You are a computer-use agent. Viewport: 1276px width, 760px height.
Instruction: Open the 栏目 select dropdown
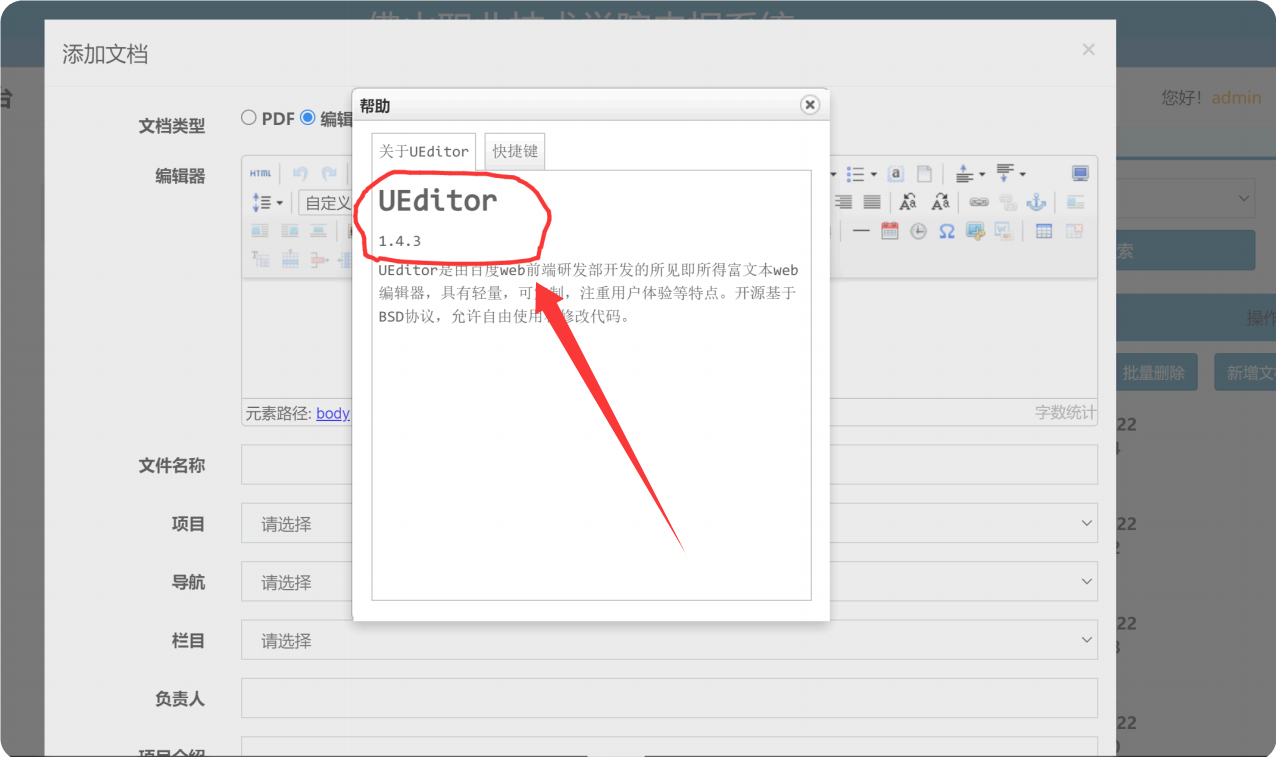tap(669, 640)
